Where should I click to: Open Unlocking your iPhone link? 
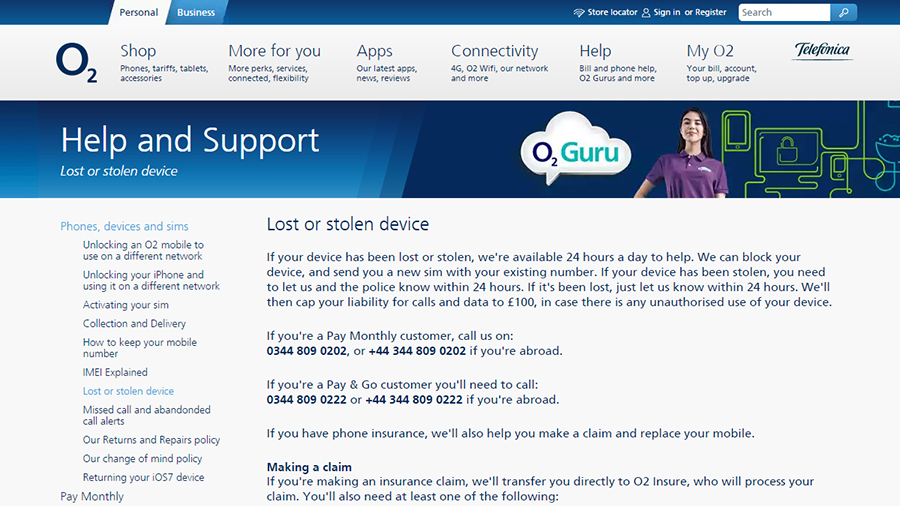point(151,280)
